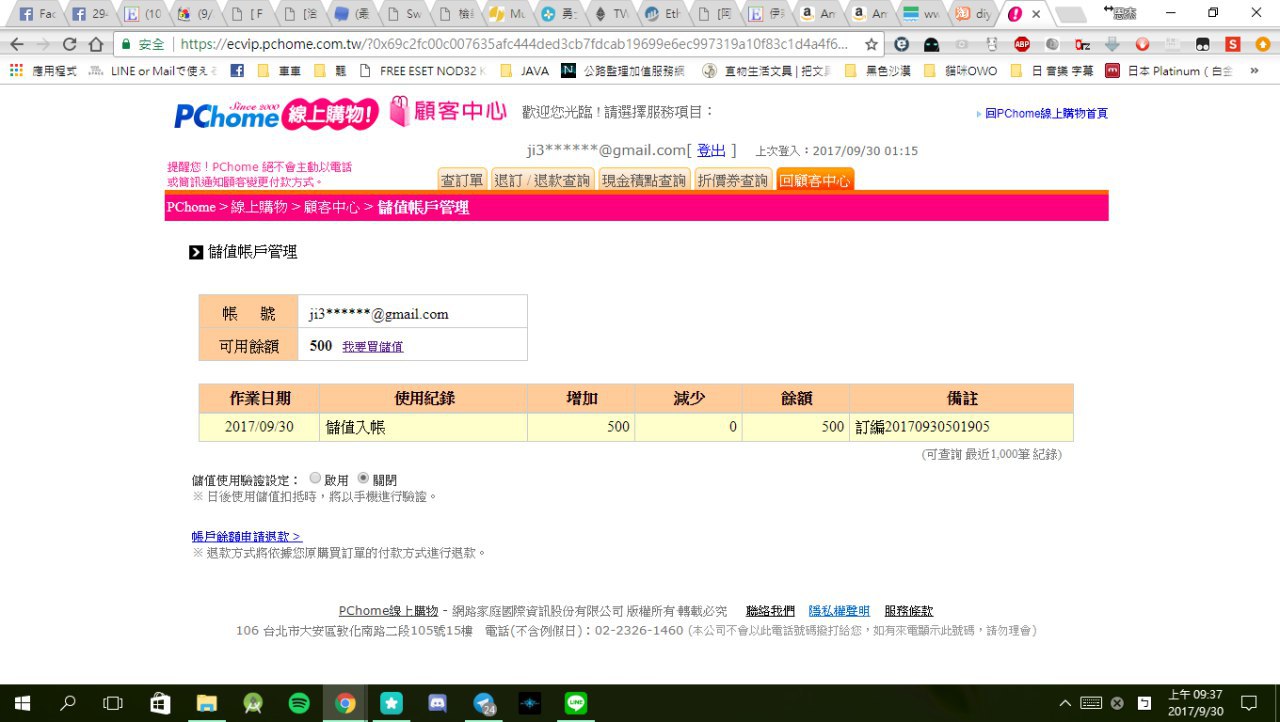This screenshot has width=1280, height=722.
Task: Bookmark this page with the star icon
Action: pos(871,44)
